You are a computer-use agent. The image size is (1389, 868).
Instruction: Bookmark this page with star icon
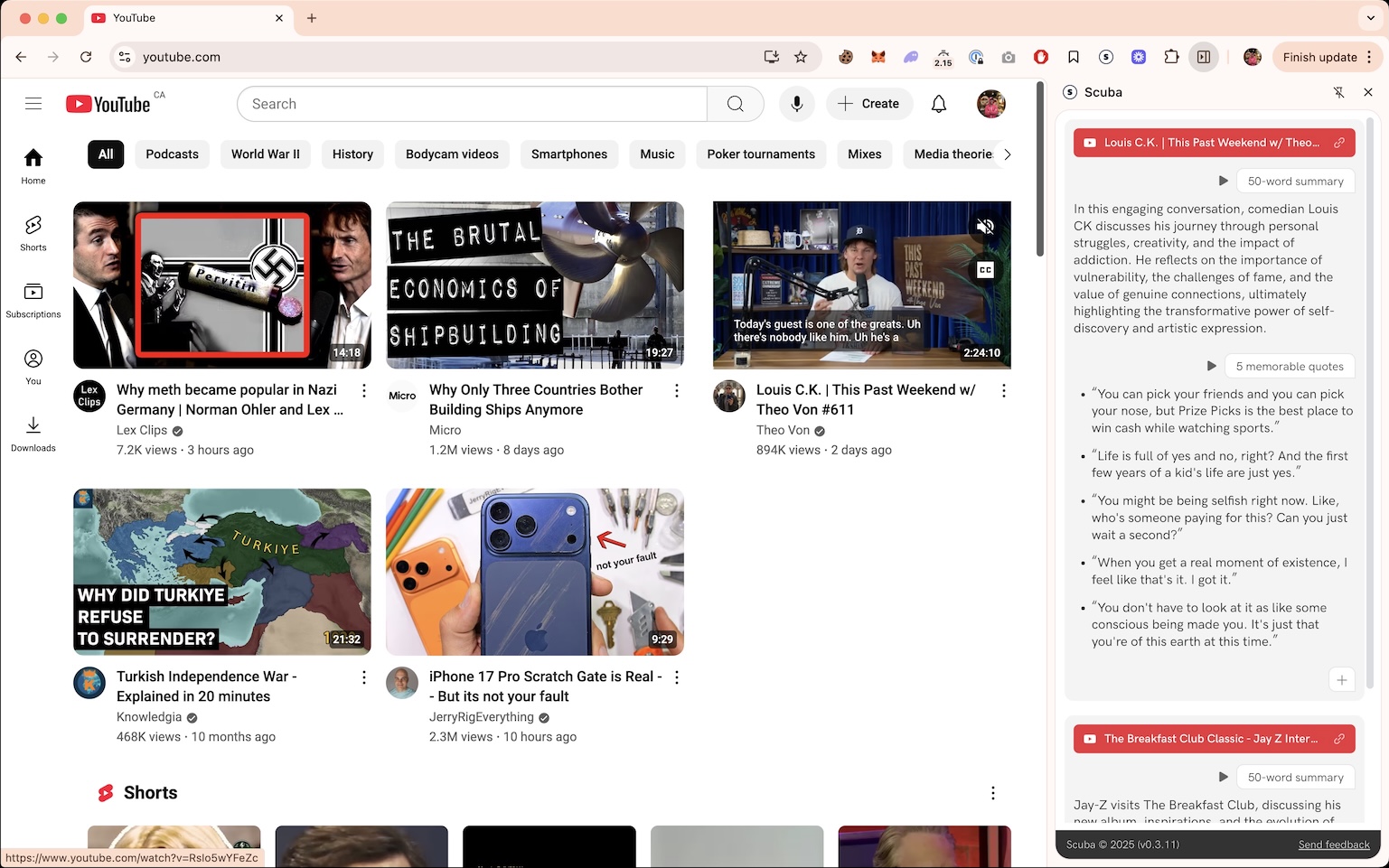(x=801, y=57)
